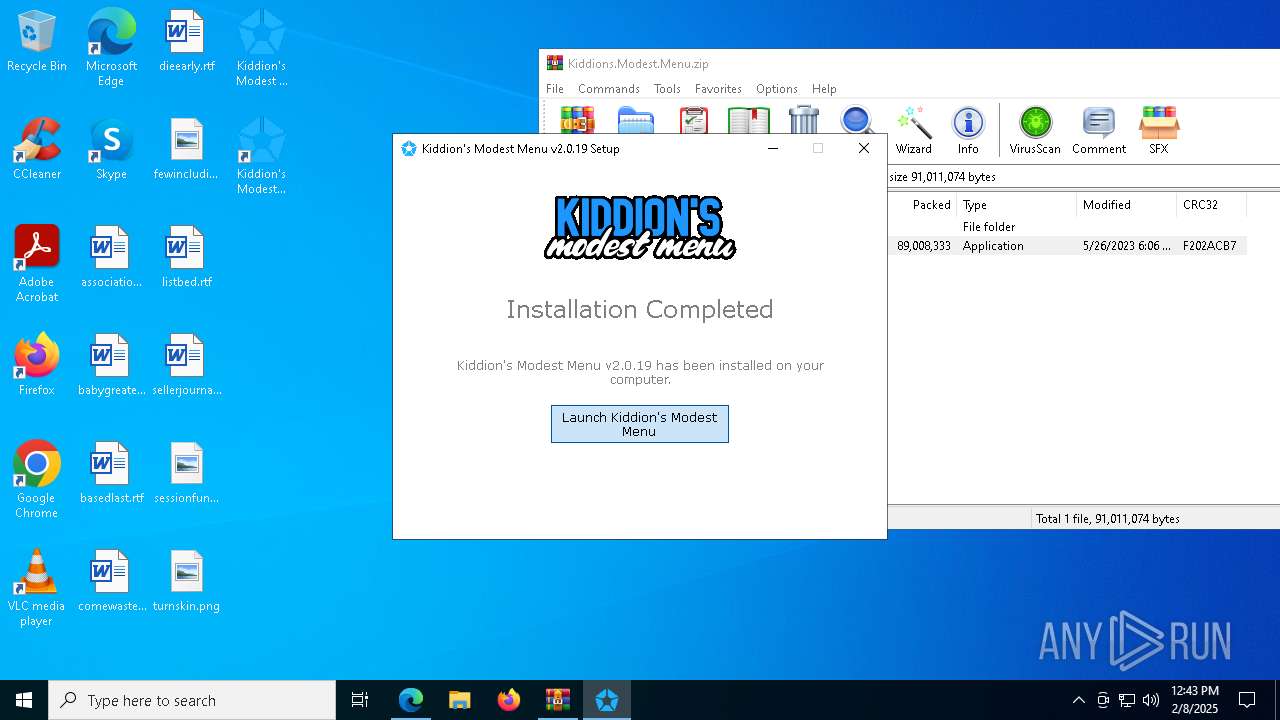Open Firefox desktop shortcut
The height and width of the screenshot is (720, 1280).
click(37, 366)
